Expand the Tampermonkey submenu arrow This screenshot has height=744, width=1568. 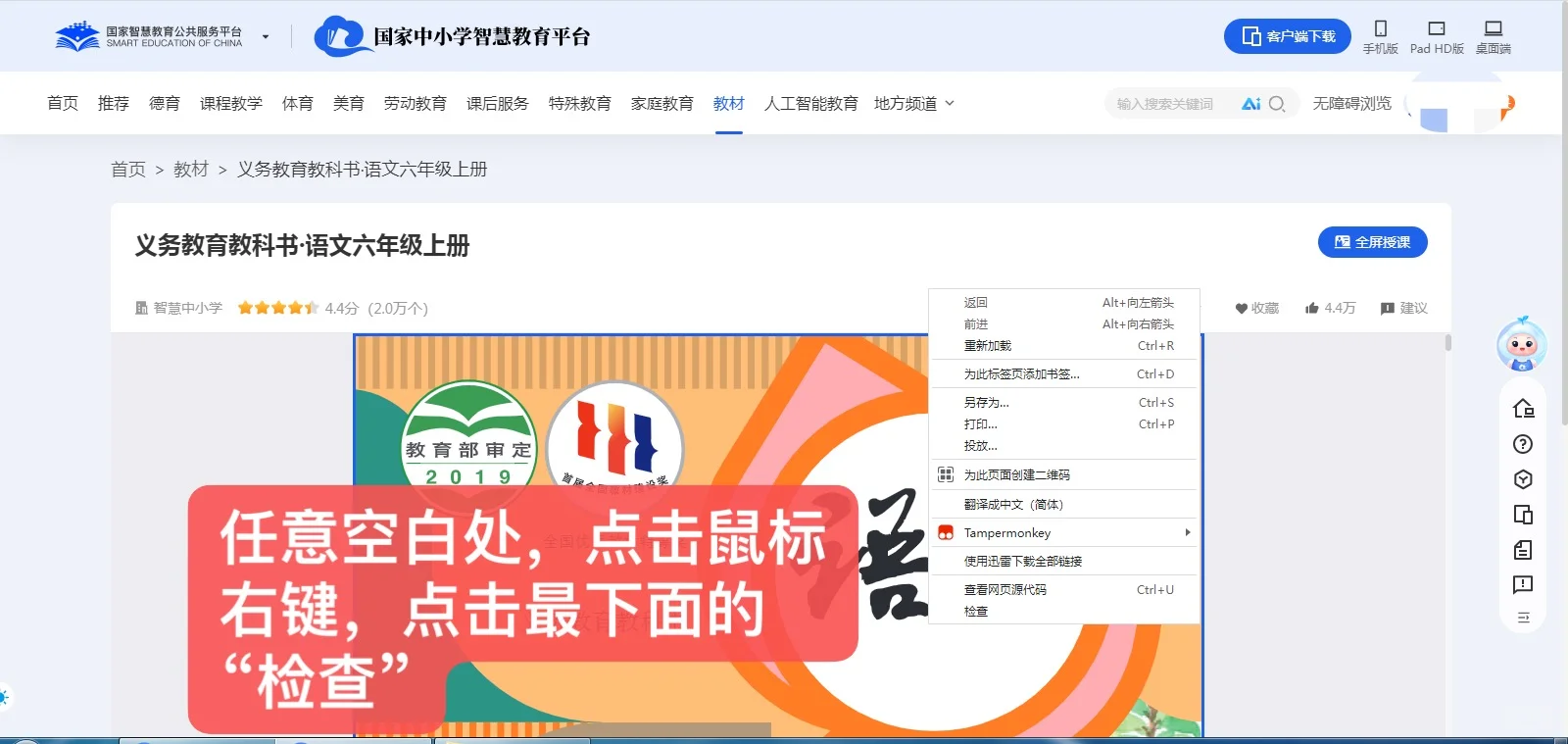1188,532
